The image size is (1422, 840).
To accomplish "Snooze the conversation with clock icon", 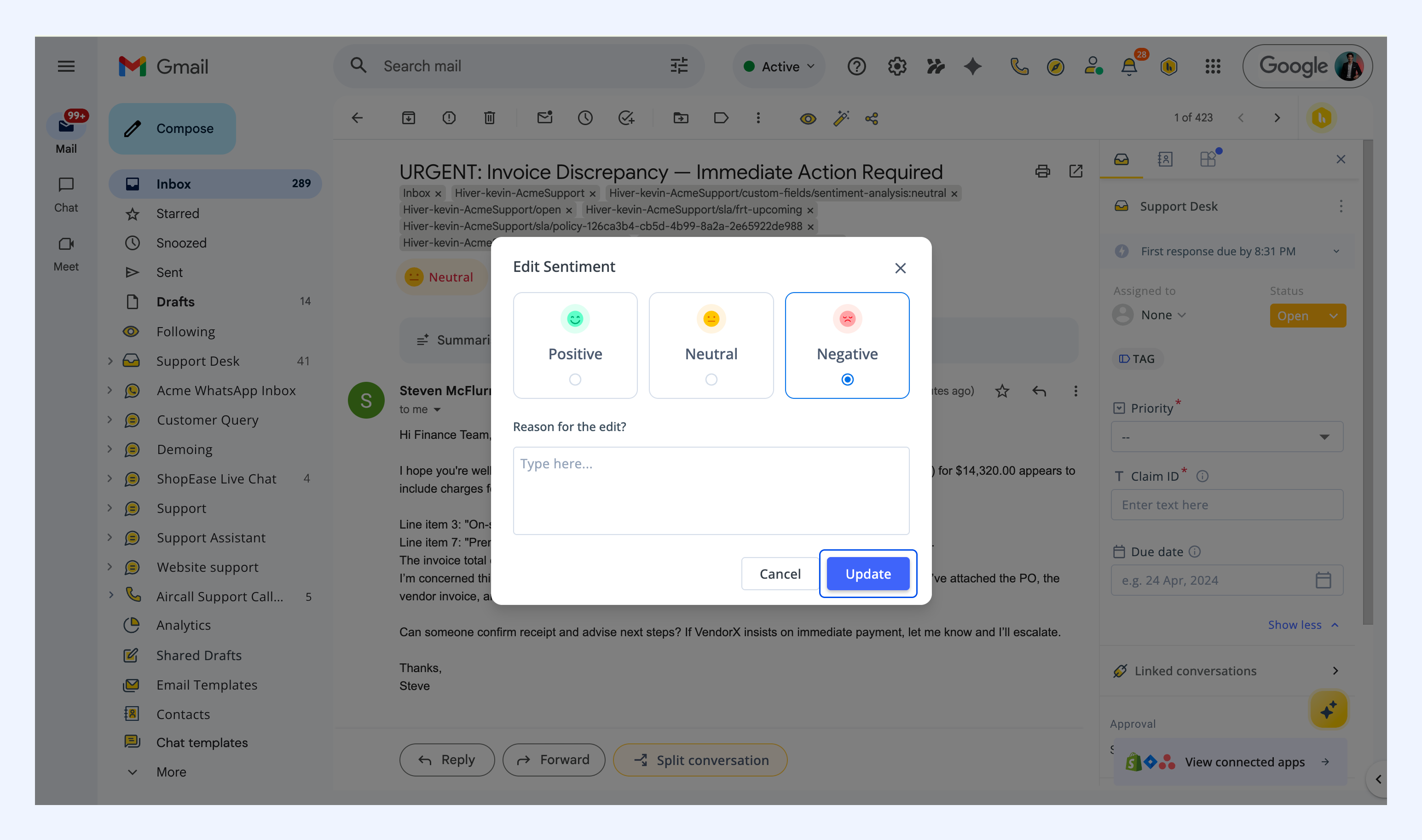I will [585, 118].
